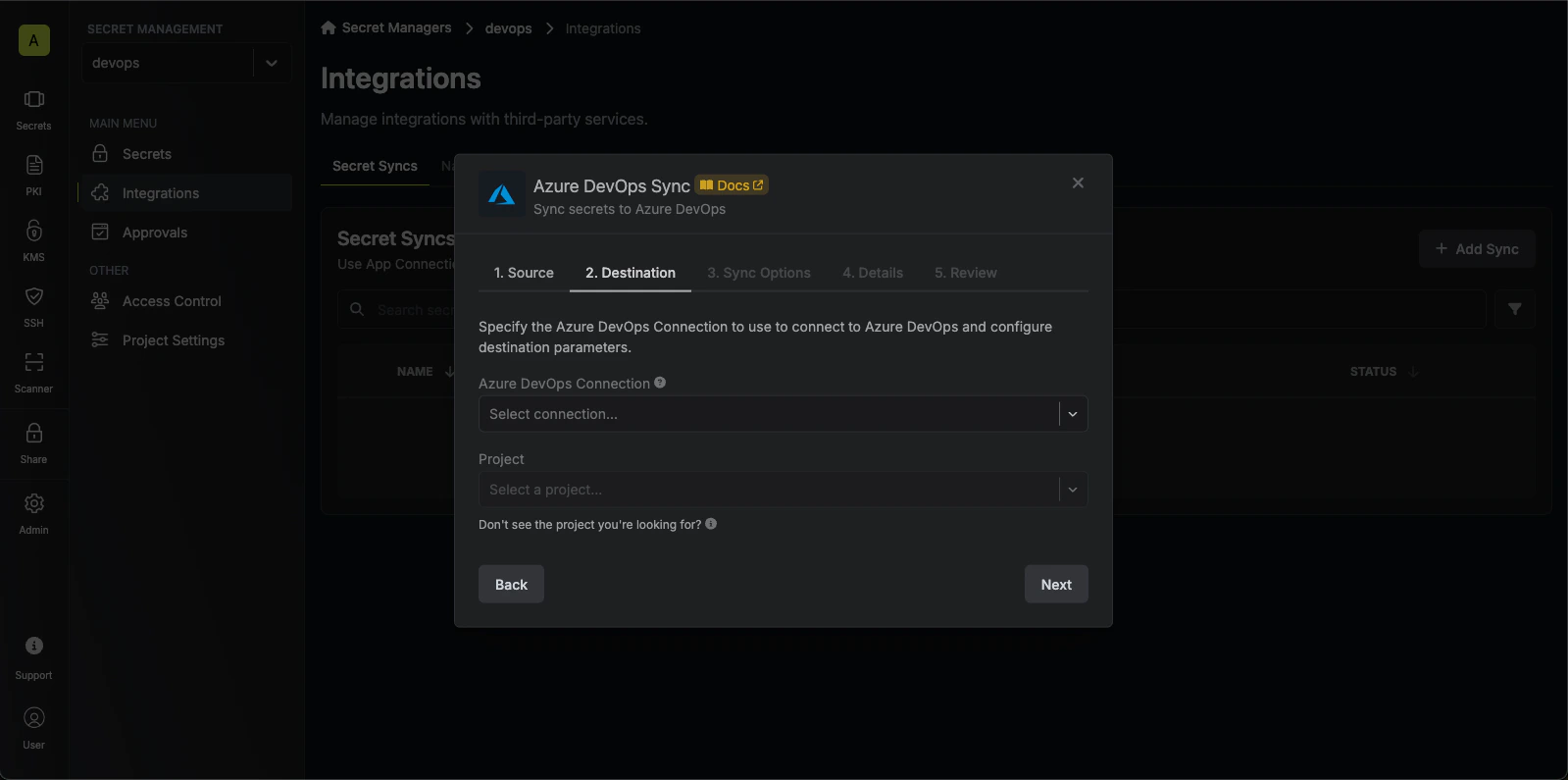Screen dimensions: 1568x780
Task: Open Secrets in the left icon rail
Action: 33,109
